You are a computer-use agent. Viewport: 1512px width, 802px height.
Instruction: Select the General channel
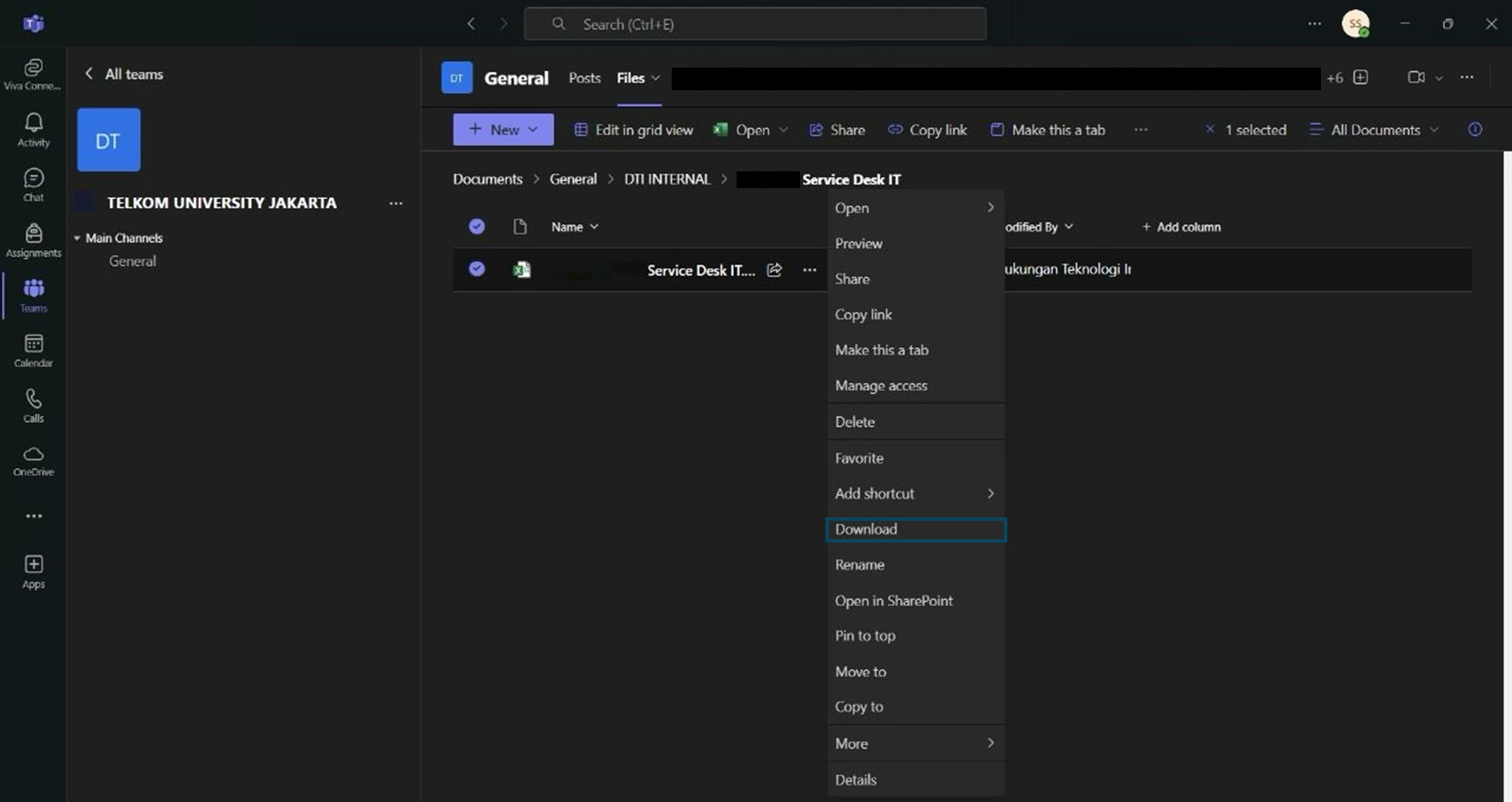[x=133, y=261]
